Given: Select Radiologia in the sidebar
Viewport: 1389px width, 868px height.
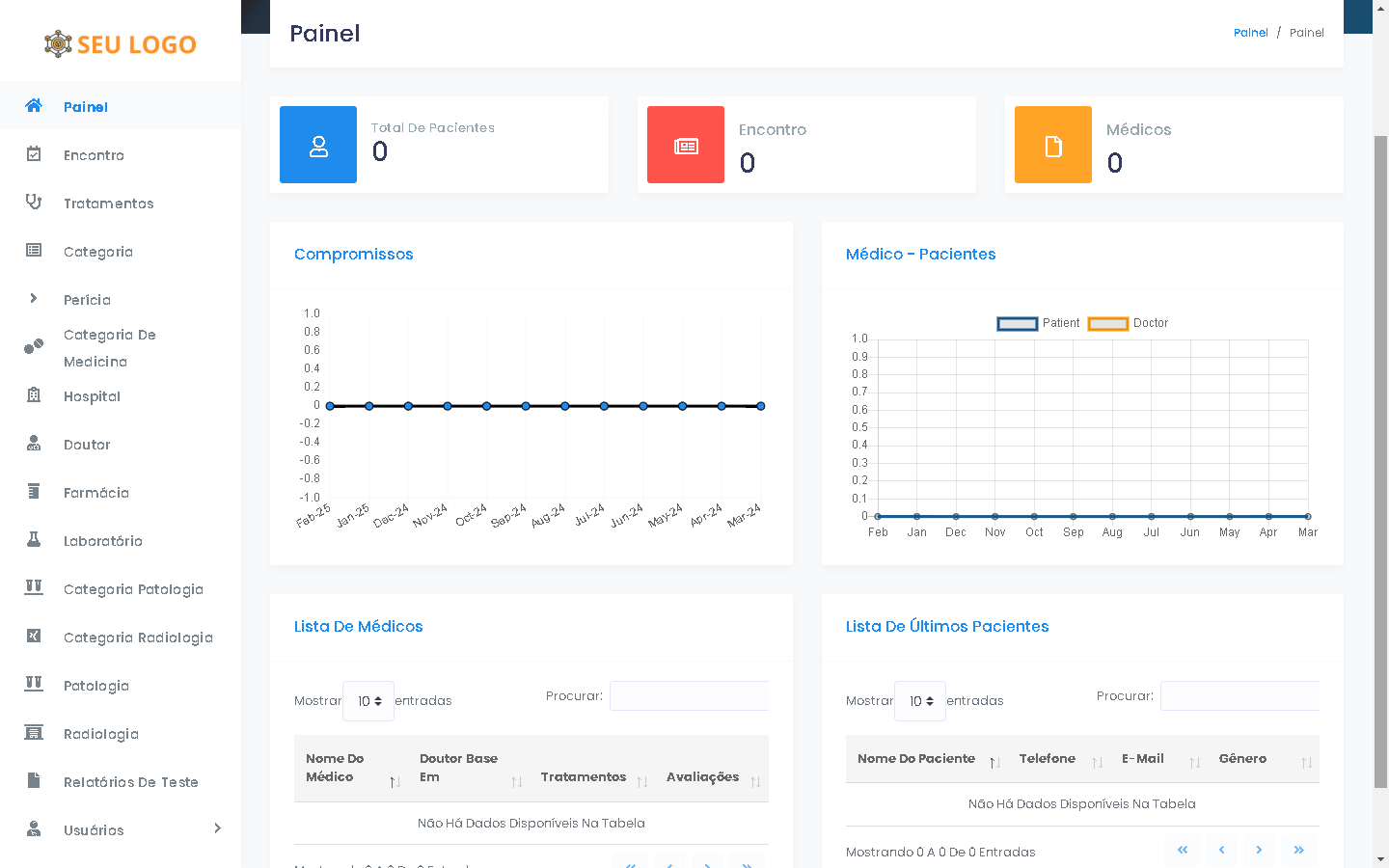Looking at the screenshot, I should (100, 734).
